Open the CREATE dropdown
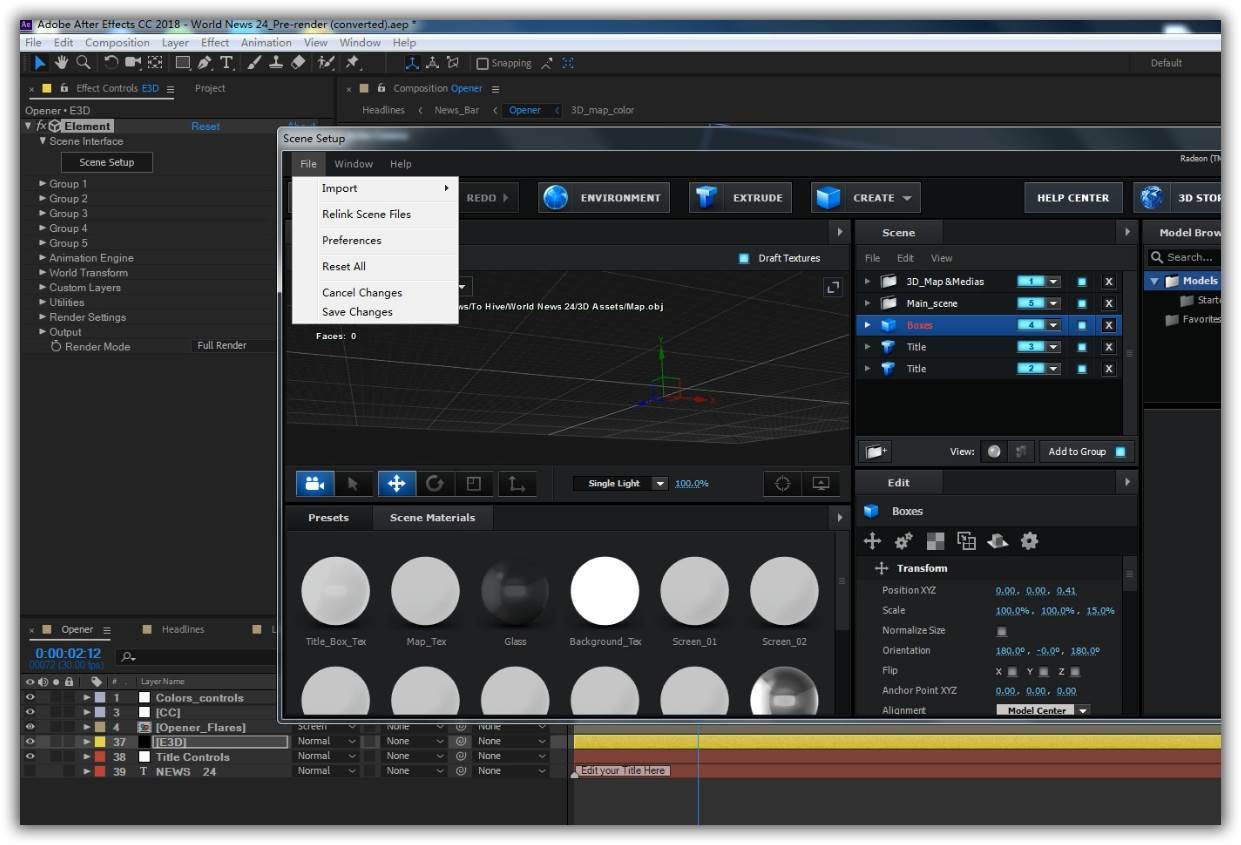The height and width of the screenshot is (845, 1241). [866, 198]
